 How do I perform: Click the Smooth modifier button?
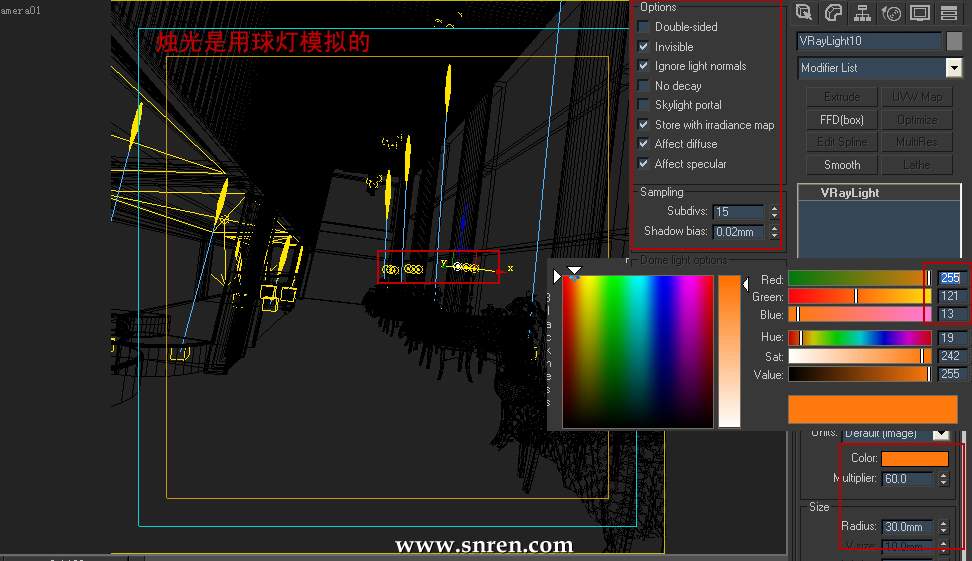(842, 165)
